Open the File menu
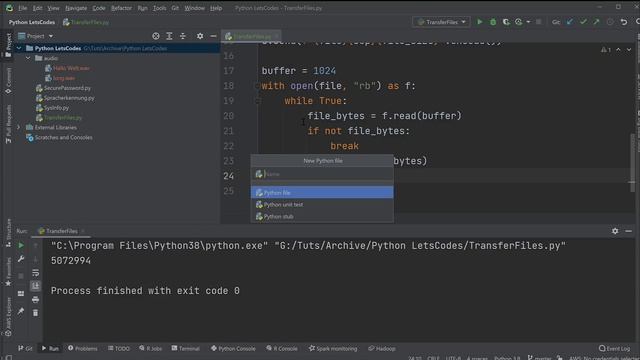640x360 pixels. coord(22,8)
